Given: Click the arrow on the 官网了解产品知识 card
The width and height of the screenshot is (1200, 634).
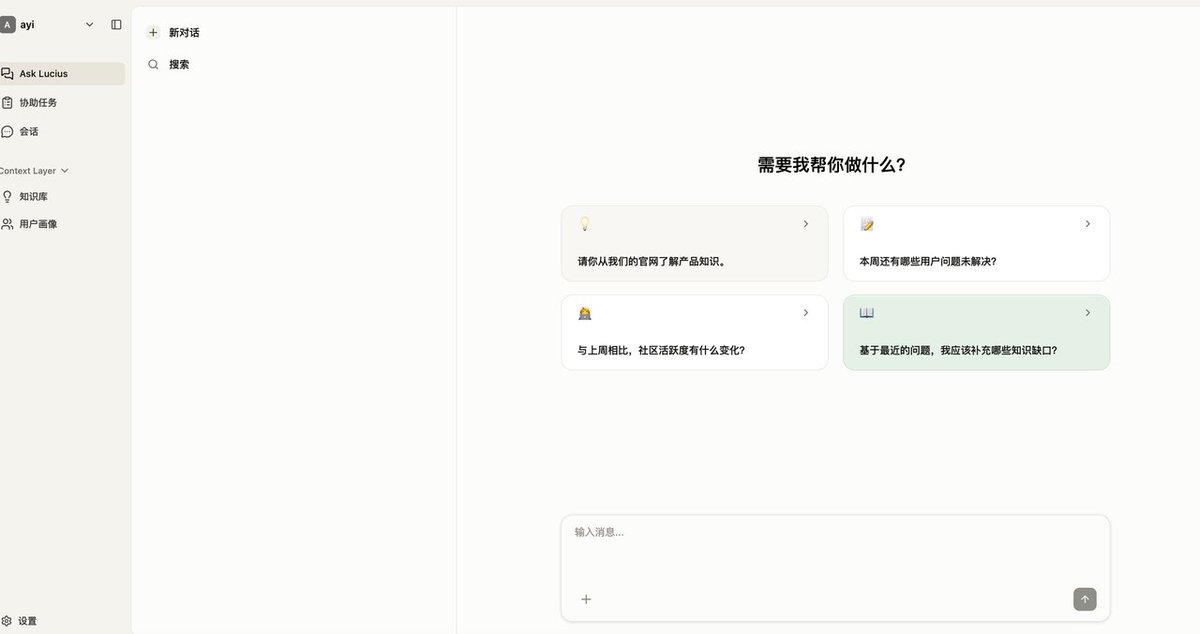Looking at the screenshot, I should pyautogui.click(x=806, y=224).
